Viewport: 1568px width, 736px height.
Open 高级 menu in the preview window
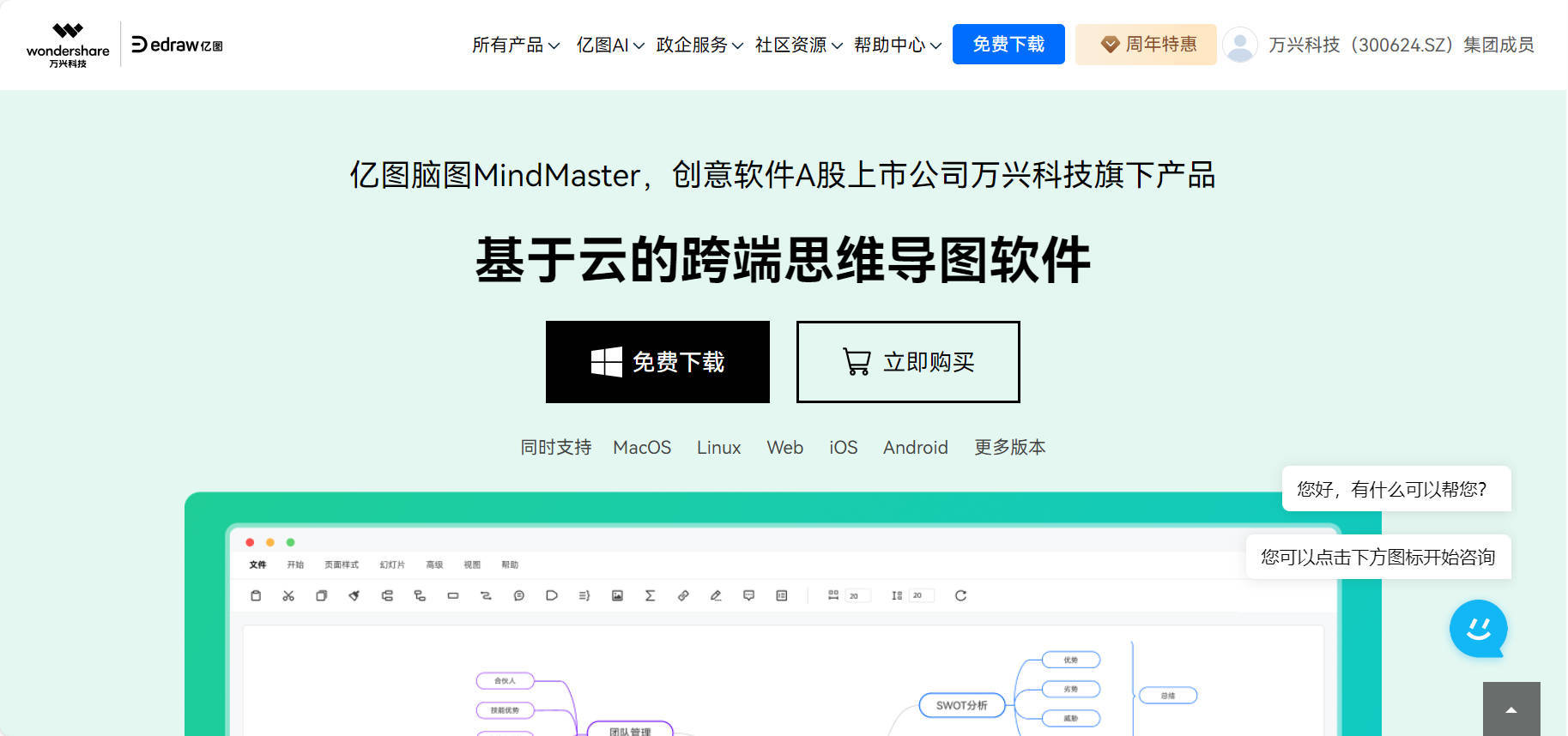[434, 564]
